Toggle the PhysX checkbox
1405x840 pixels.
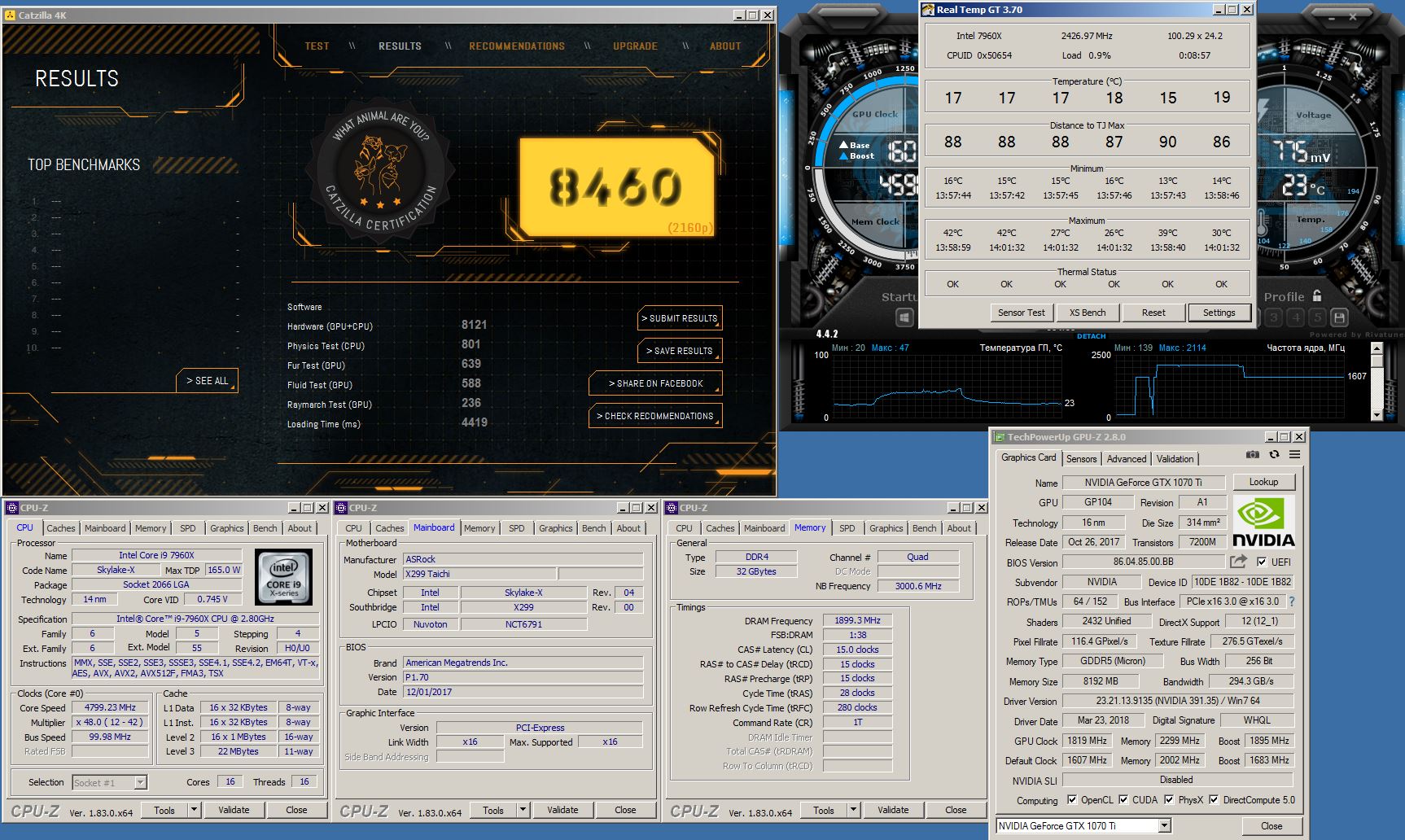pos(1170,800)
